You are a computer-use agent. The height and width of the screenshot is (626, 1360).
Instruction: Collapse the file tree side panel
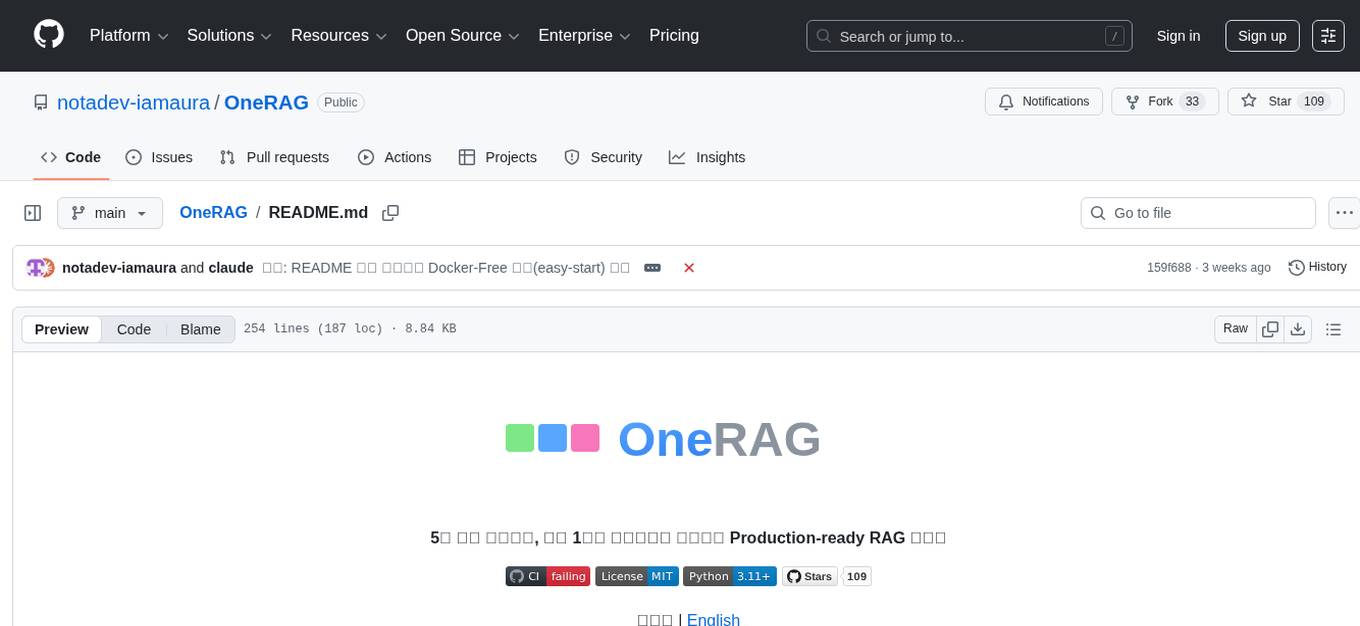point(32,212)
